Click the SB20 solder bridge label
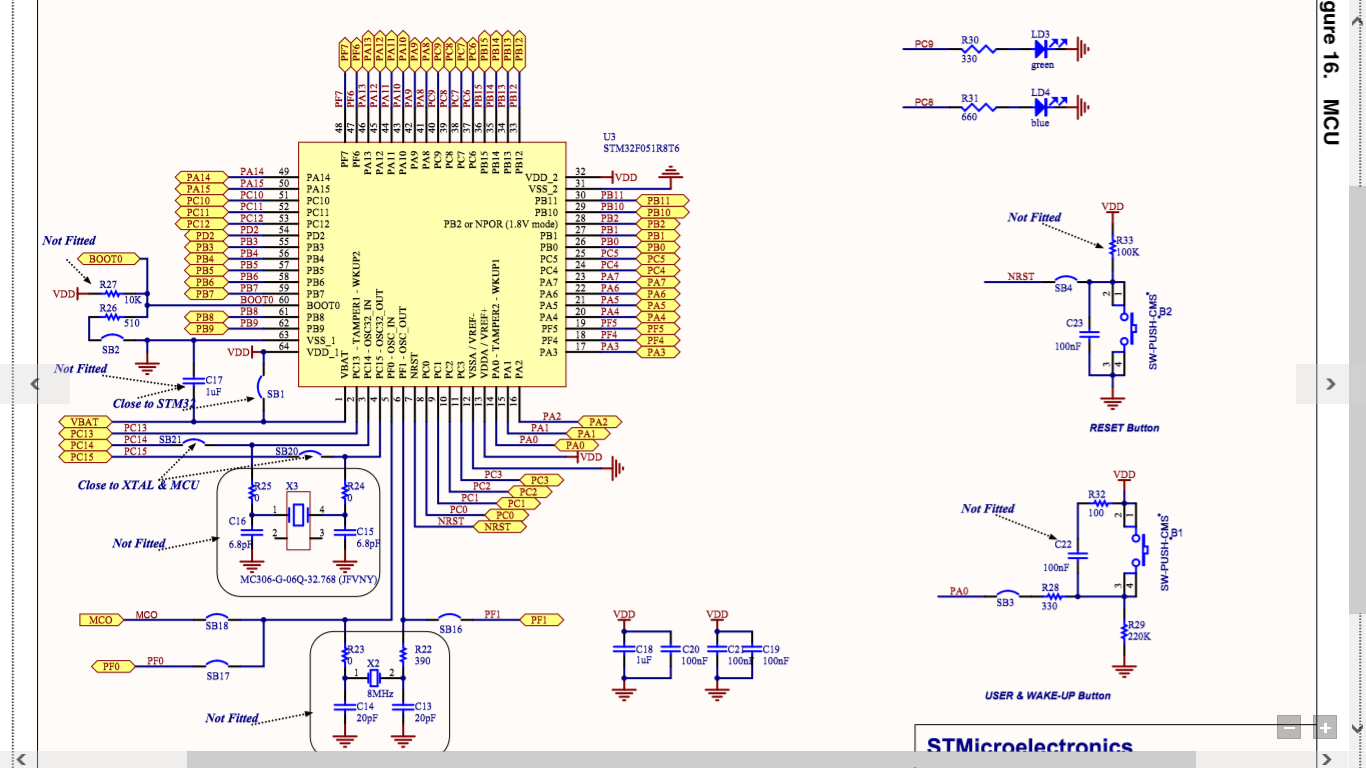This screenshot has height=768, width=1366. pyautogui.click(x=287, y=452)
